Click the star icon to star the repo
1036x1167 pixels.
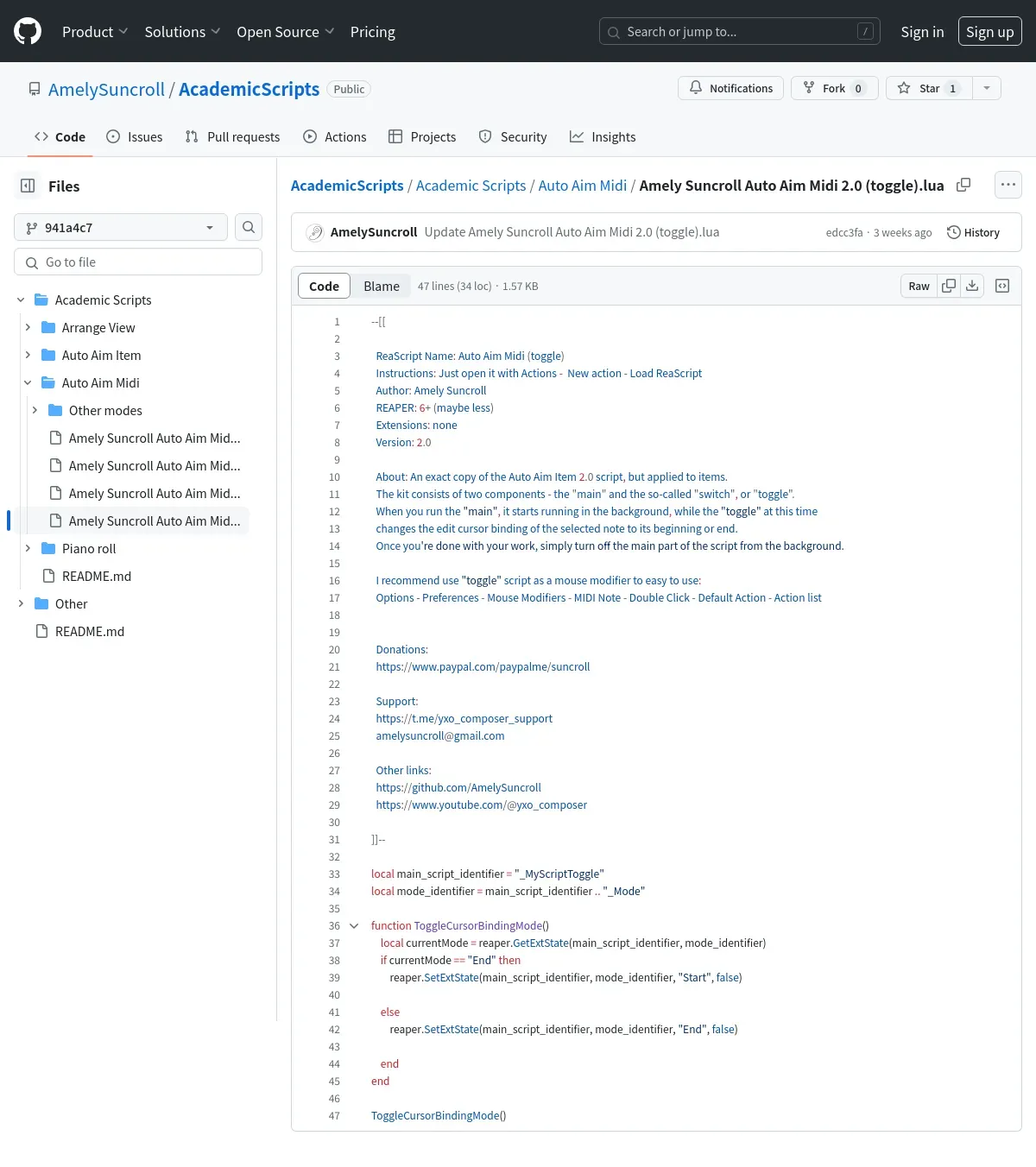(904, 88)
